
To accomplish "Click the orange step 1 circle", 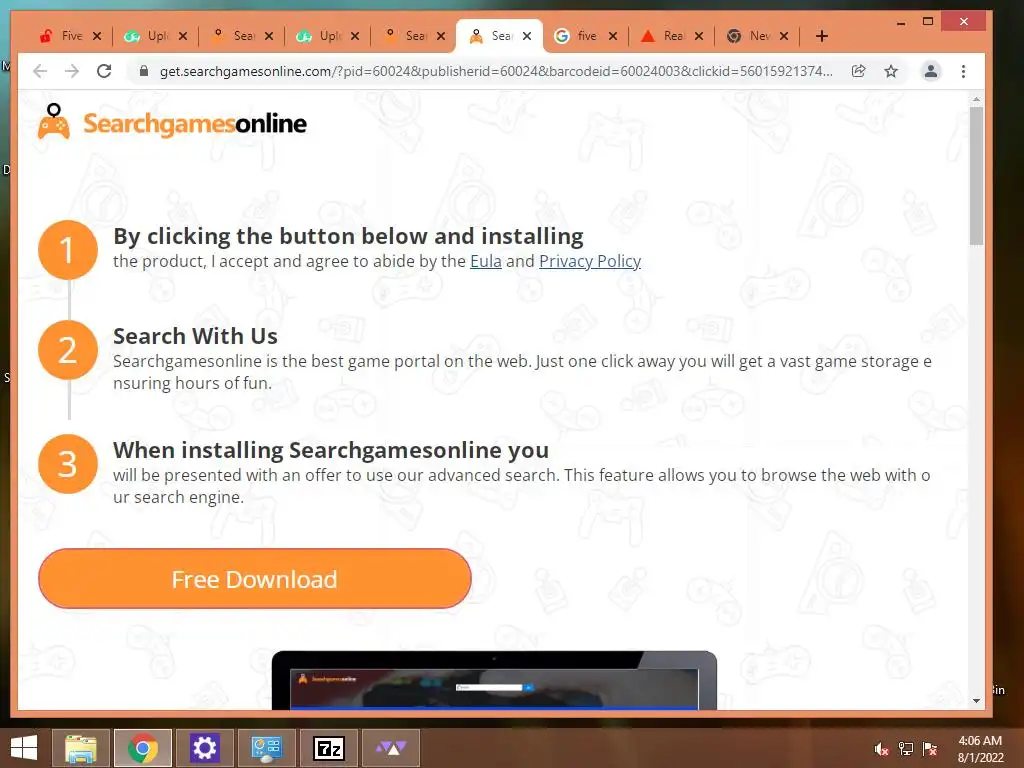I will click(x=68, y=250).
